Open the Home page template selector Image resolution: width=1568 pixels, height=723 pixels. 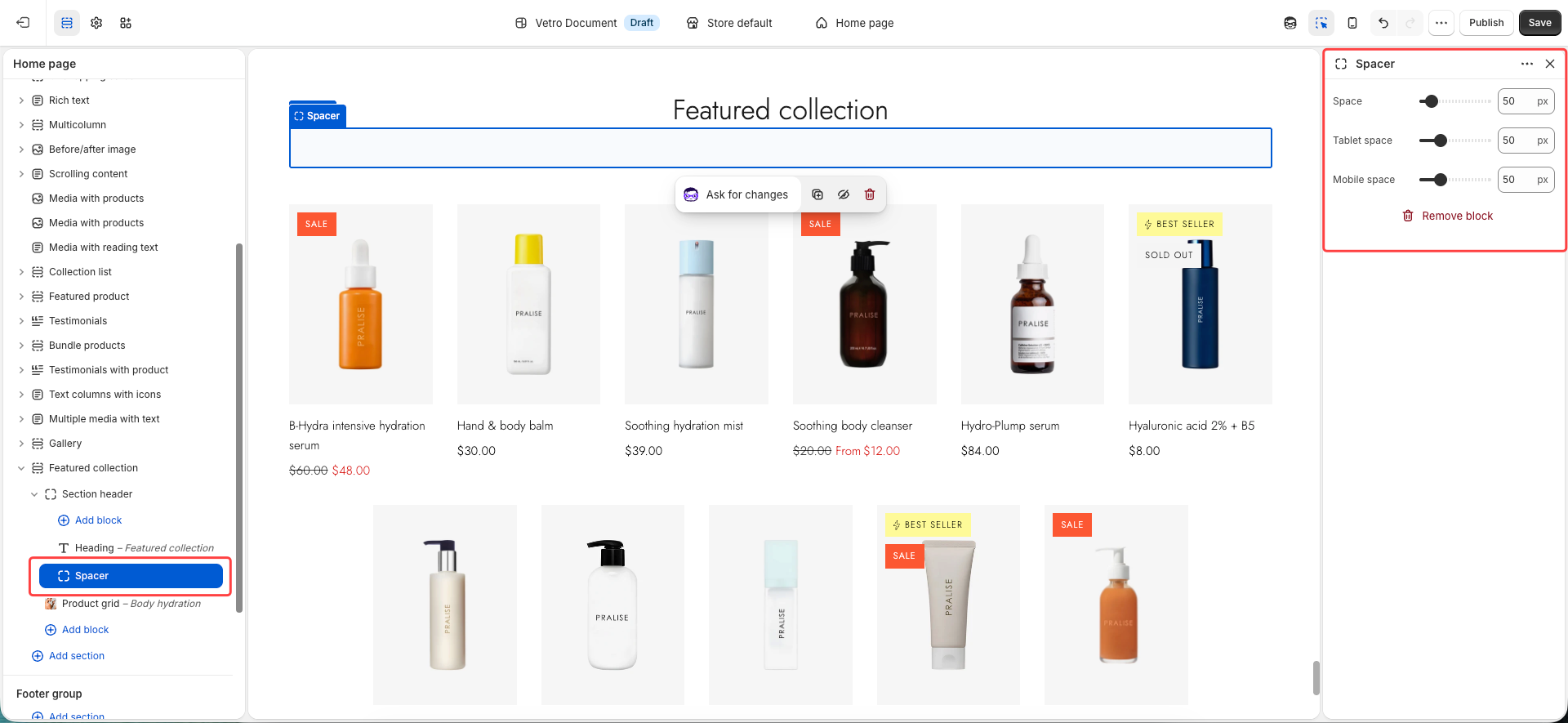point(854,23)
